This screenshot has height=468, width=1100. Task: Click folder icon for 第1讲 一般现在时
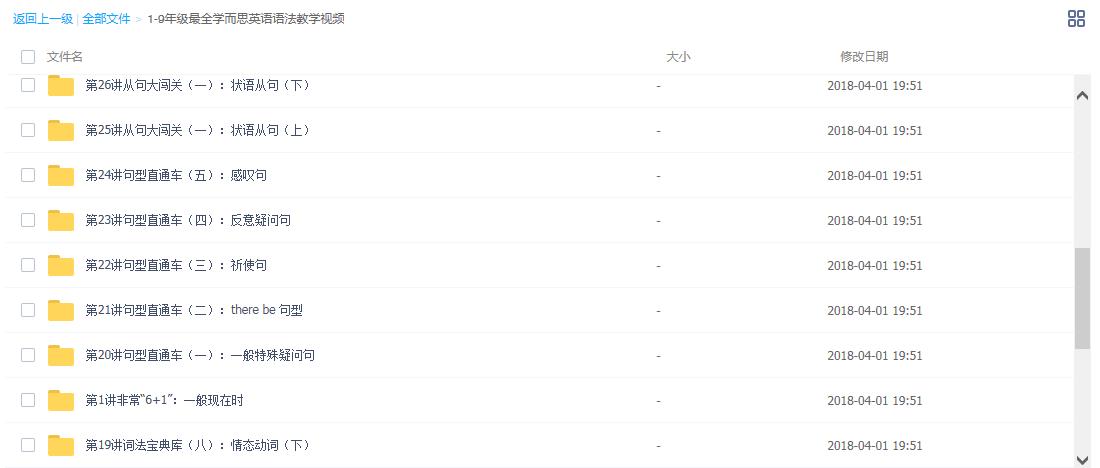coord(61,401)
